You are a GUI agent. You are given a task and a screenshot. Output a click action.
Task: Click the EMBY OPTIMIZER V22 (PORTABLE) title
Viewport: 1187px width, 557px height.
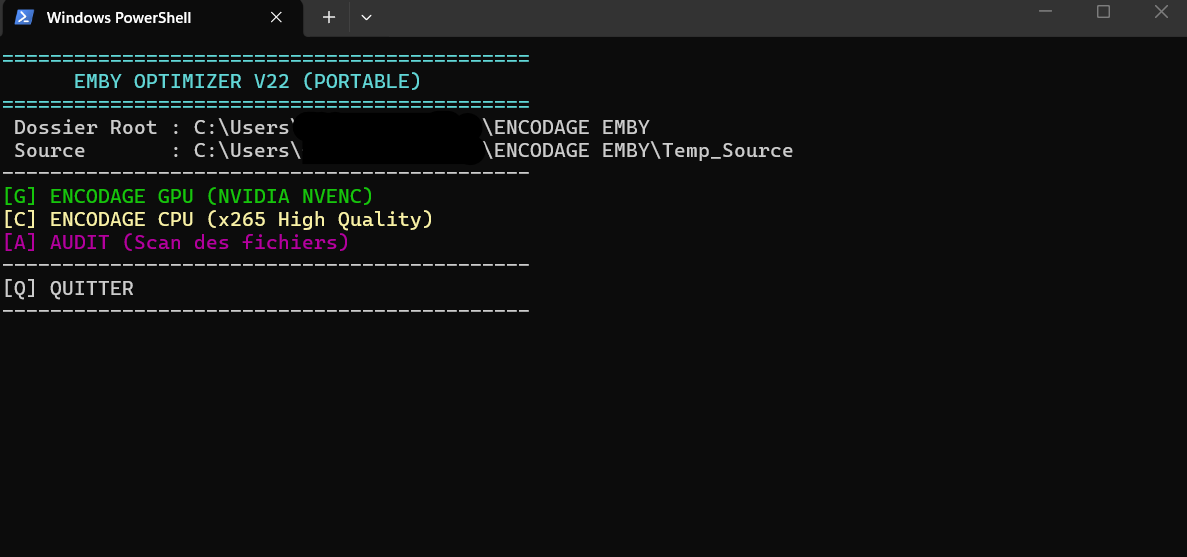247,81
